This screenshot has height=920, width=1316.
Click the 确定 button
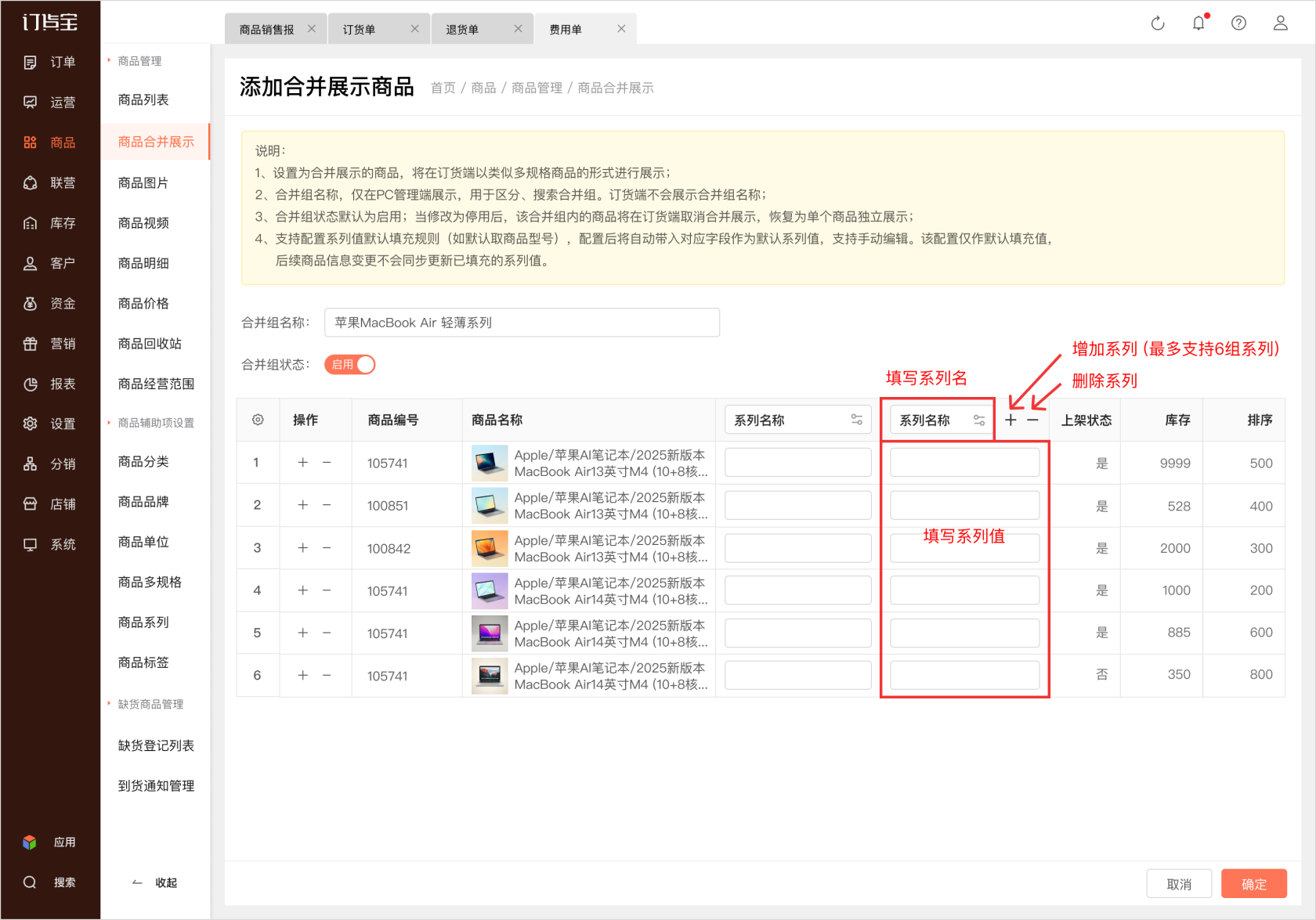coord(1254,884)
